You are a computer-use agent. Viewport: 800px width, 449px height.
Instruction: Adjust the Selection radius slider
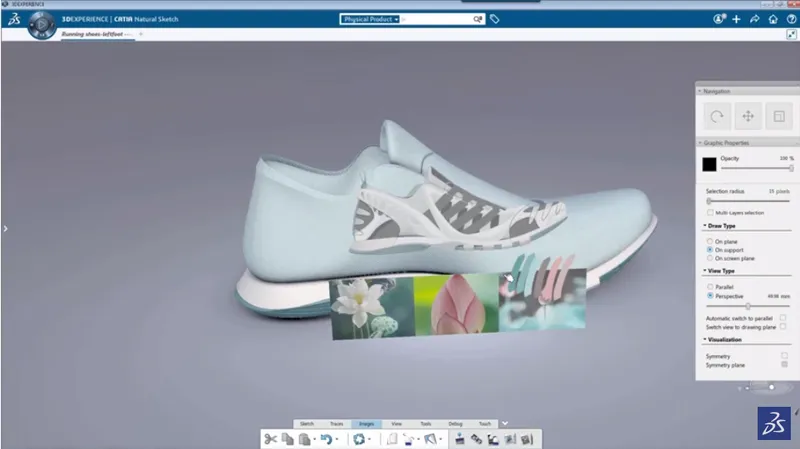click(x=748, y=201)
